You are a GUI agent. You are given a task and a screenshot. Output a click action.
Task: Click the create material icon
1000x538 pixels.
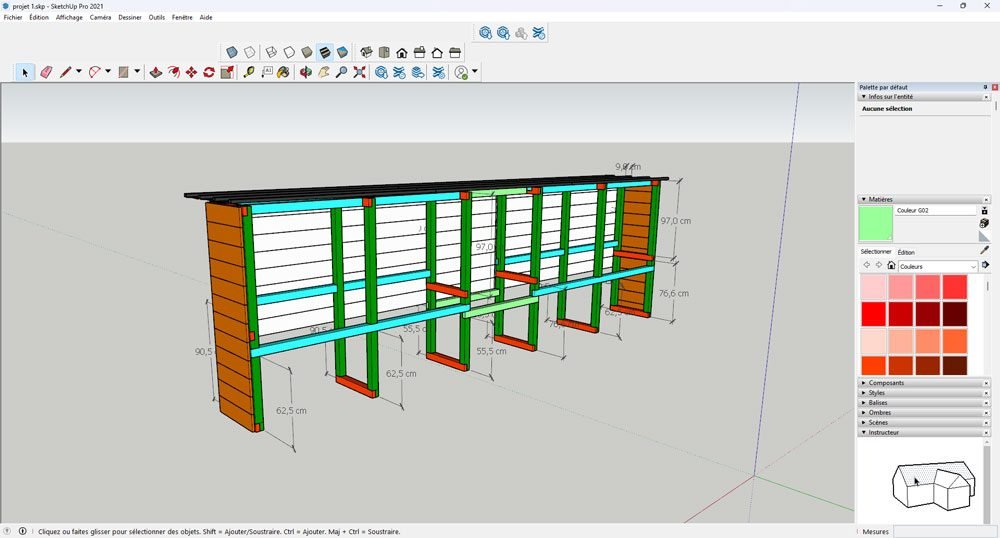(x=985, y=223)
